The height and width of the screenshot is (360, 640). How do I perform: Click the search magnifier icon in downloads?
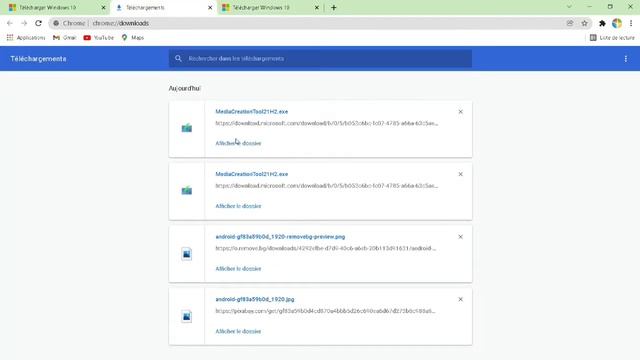pos(178,58)
